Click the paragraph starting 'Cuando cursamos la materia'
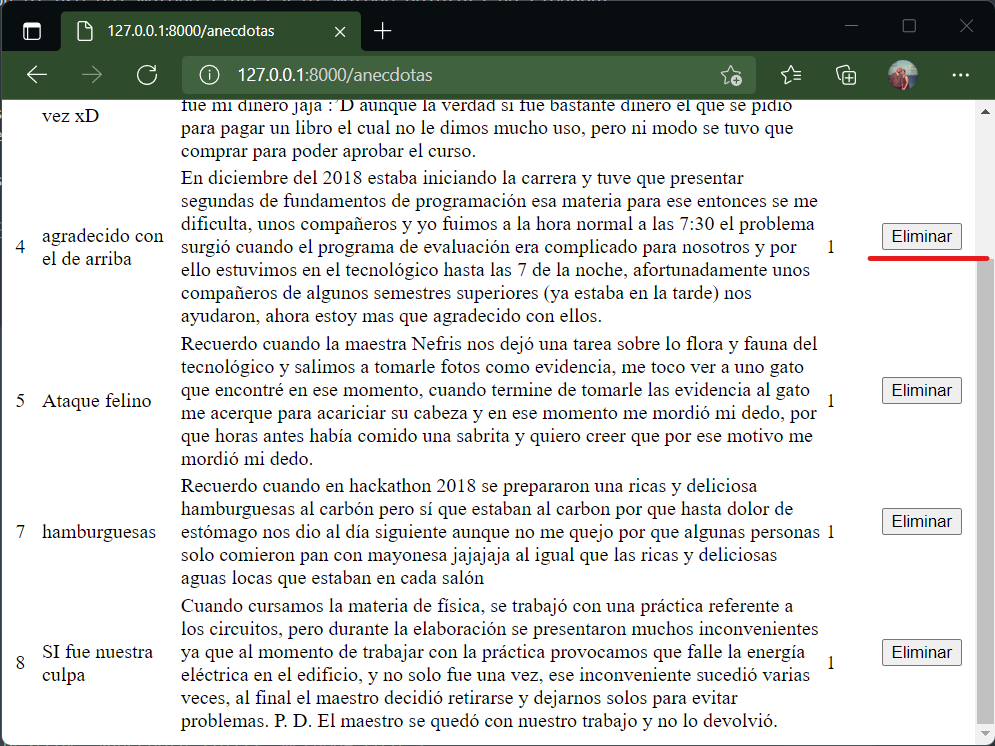 (x=499, y=663)
